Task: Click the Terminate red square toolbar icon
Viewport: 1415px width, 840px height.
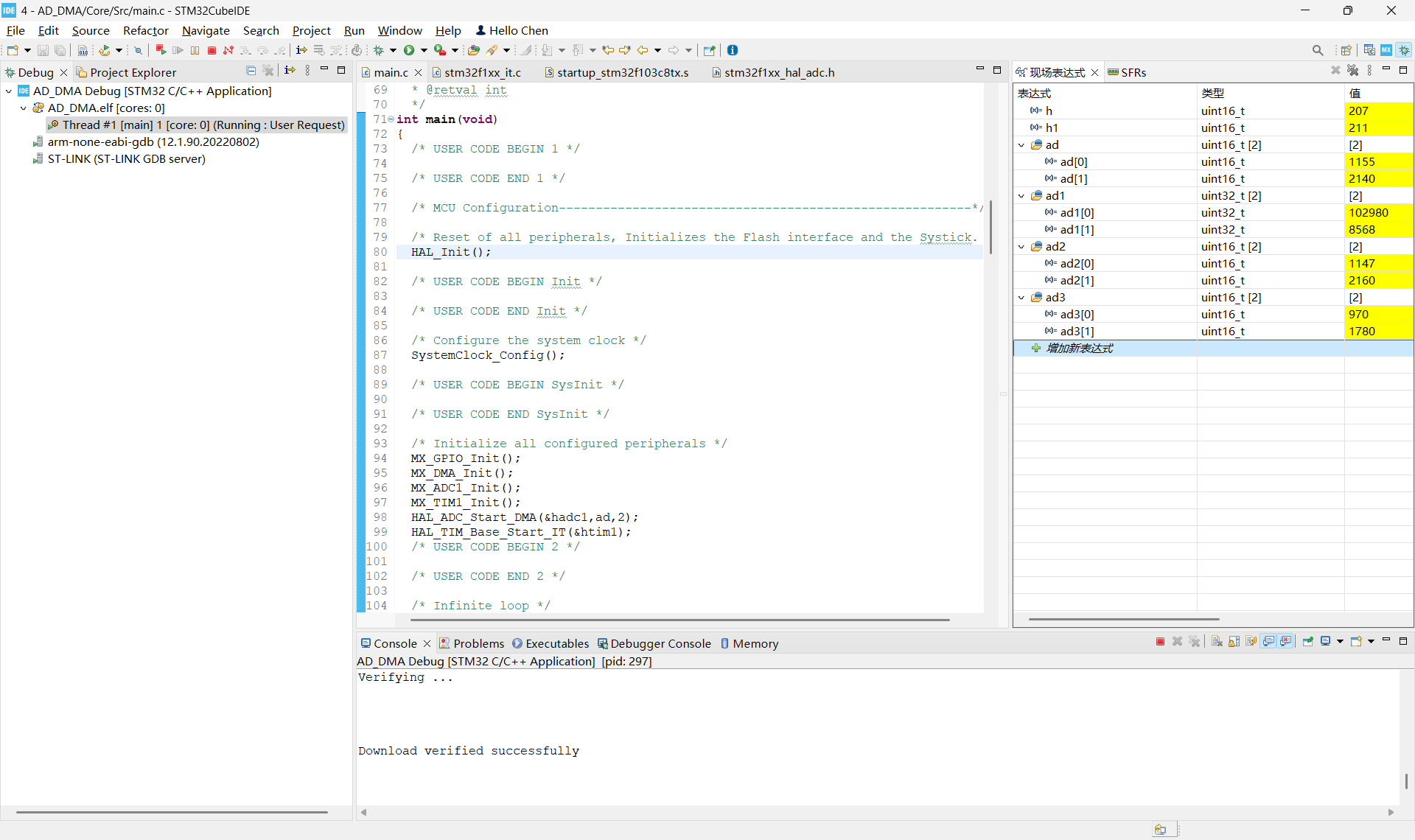Action: pyautogui.click(x=212, y=50)
